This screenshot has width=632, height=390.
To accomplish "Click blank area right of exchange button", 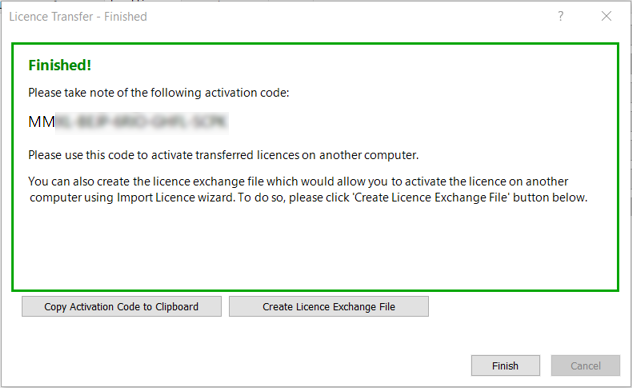I will [x=524, y=307].
